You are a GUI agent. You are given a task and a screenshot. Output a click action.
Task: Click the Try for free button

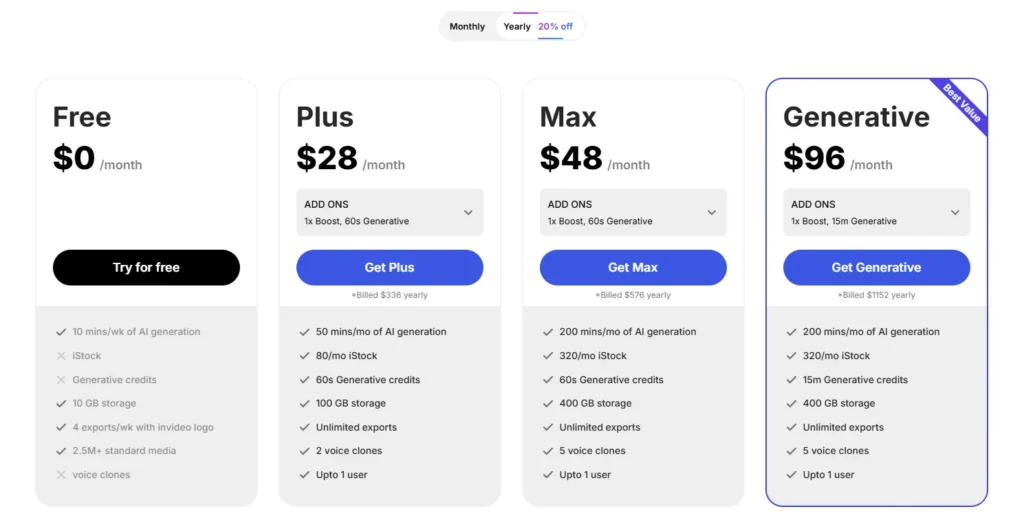pyautogui.click(x=146, y=267)
